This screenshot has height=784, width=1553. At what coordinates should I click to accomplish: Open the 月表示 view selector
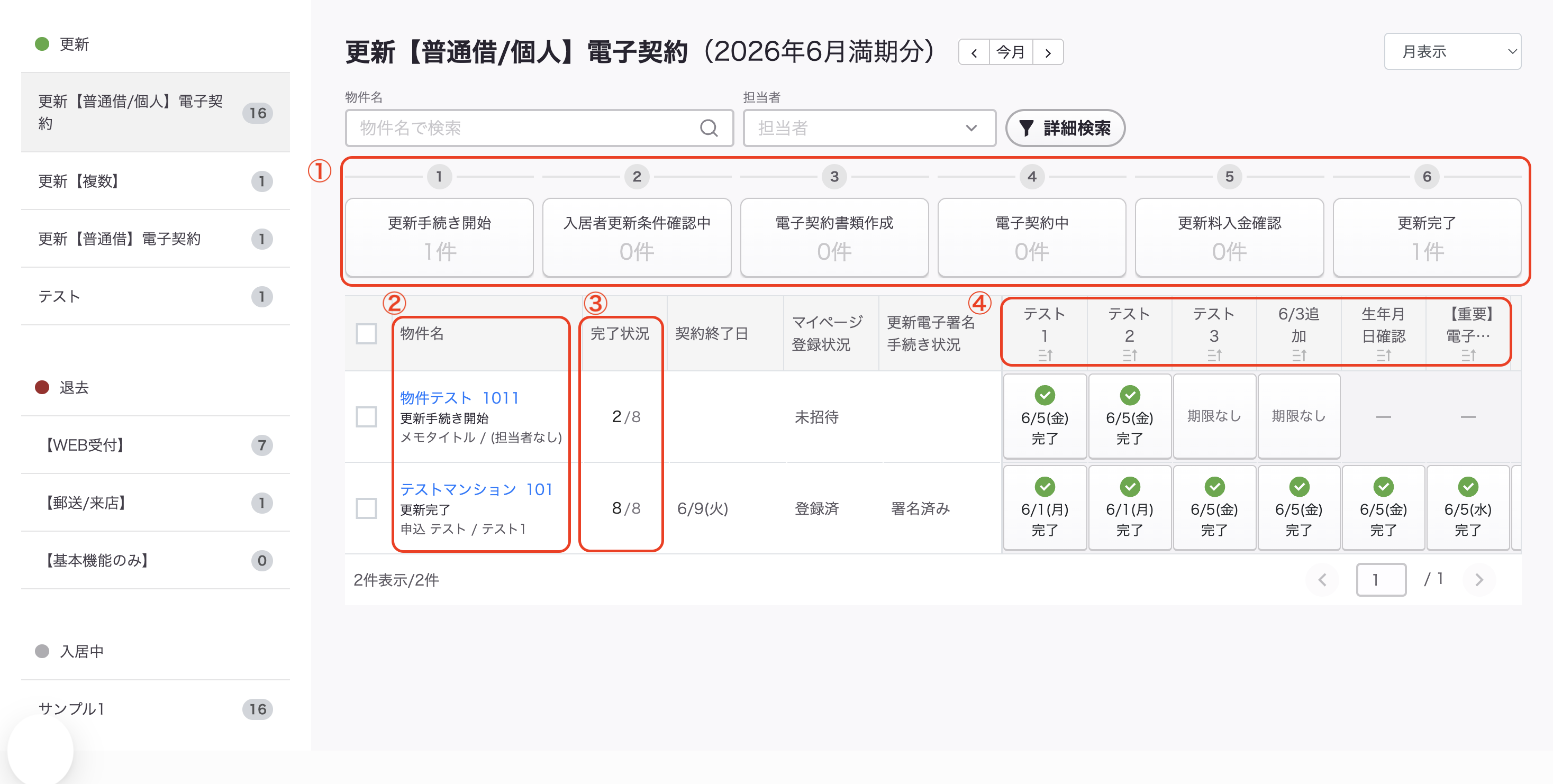pos(1452,52)
